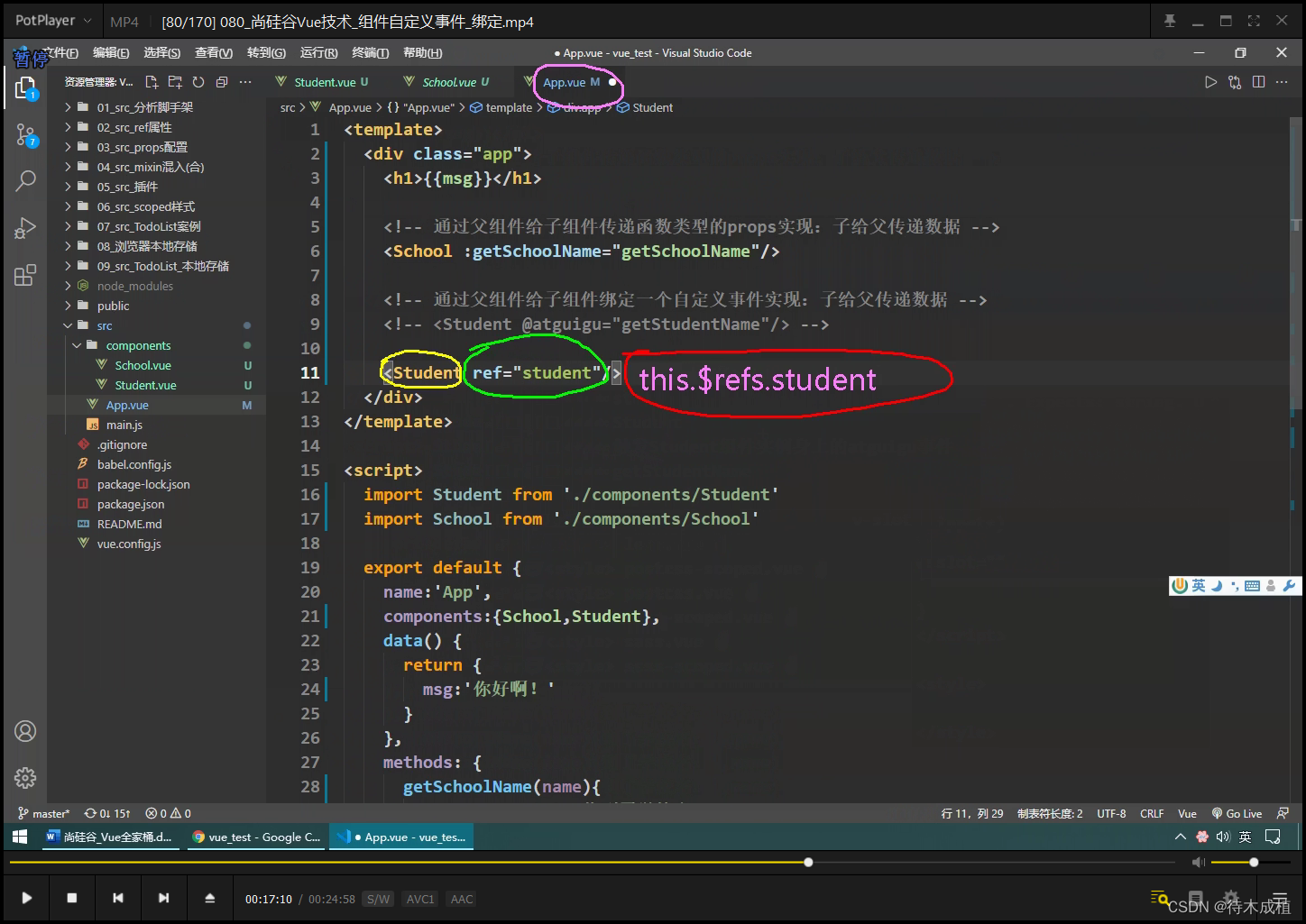Image resolution: width=1306 pixels, height=924 pixels.
Task: Switch to the Student.vue editor tab
Action: tap(324, 82)
